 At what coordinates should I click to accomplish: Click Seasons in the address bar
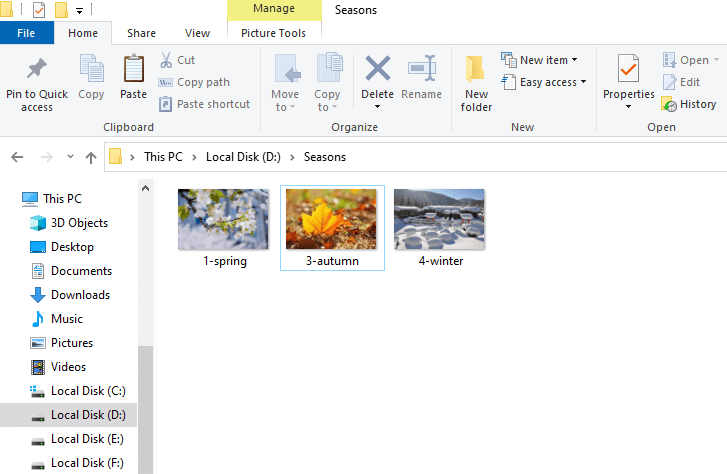(x=325, y=157)
